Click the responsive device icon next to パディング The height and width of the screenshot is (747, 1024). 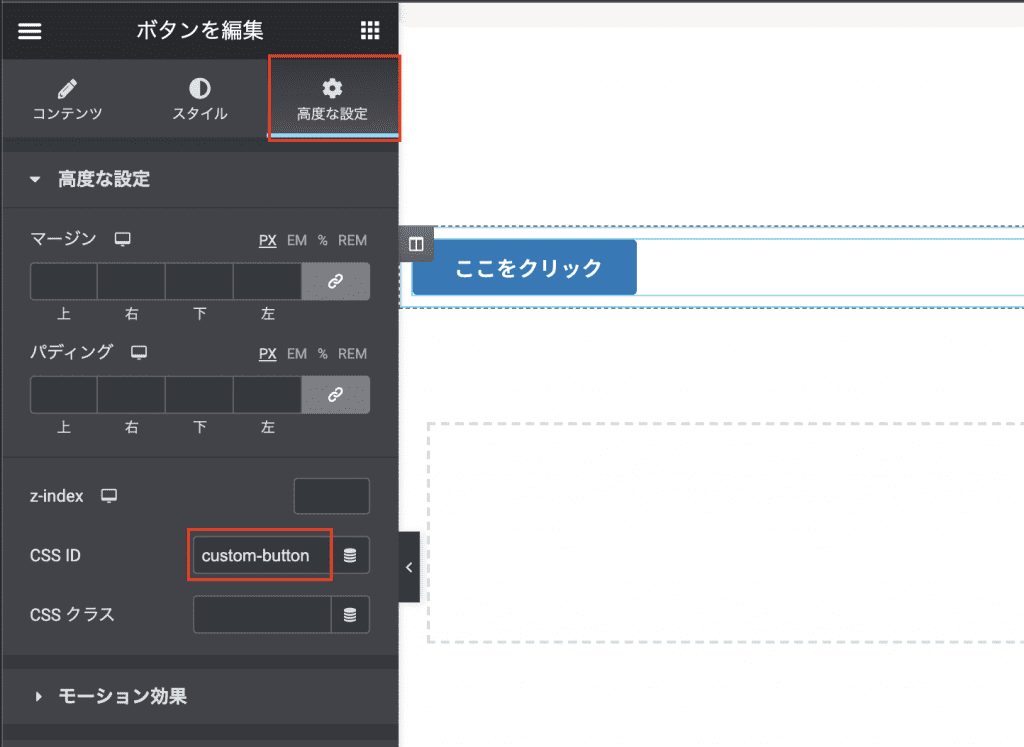point(139,352)
